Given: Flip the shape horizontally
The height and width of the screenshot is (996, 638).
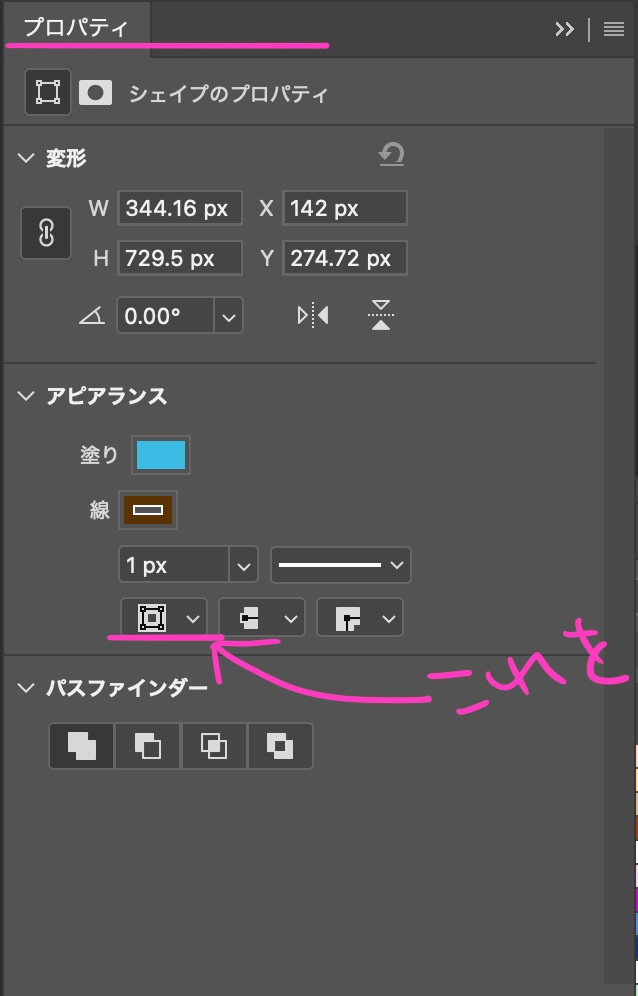Looking at the screenshot, I should point(313,315).
